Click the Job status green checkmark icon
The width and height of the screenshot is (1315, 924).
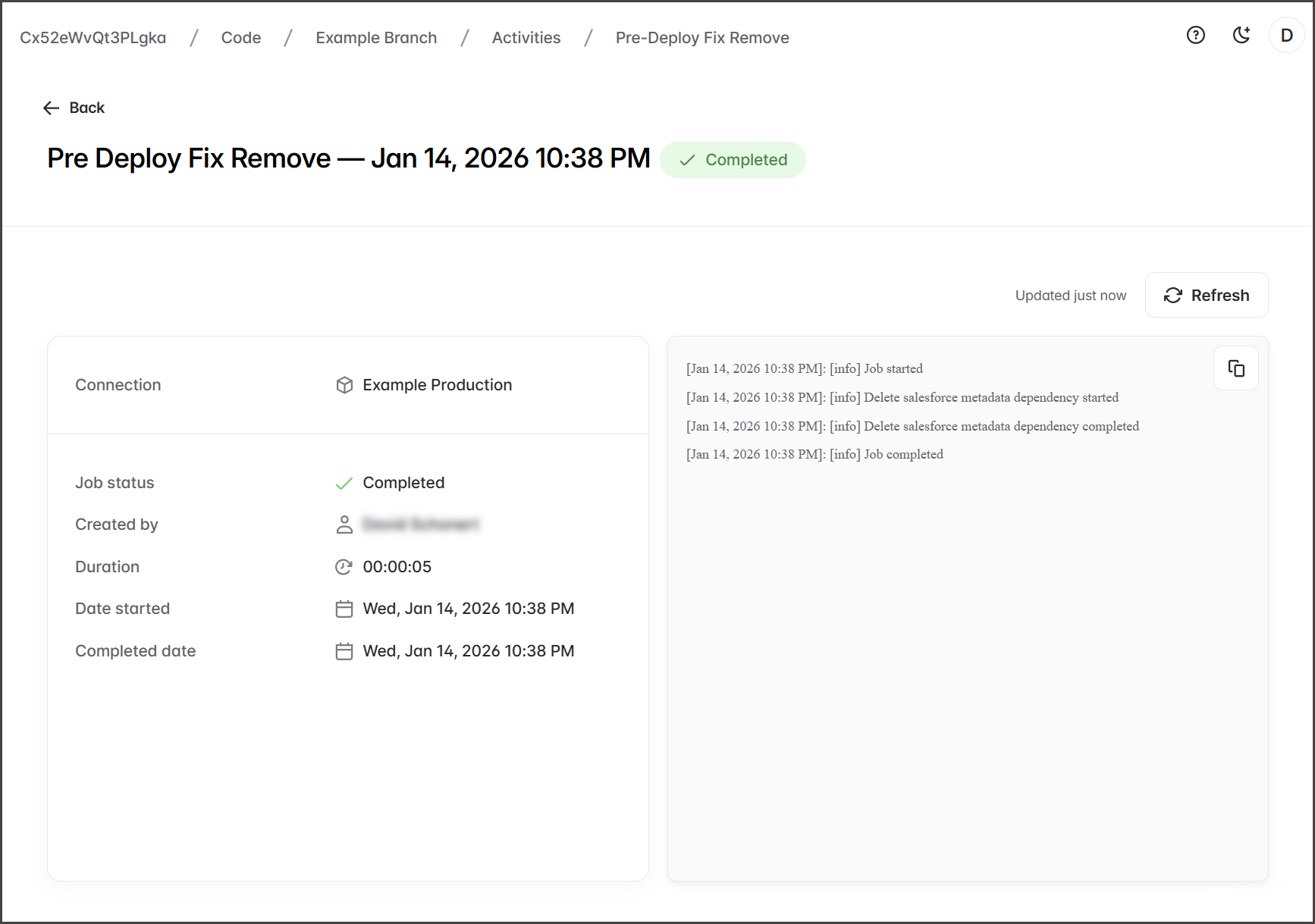(344, 483)
